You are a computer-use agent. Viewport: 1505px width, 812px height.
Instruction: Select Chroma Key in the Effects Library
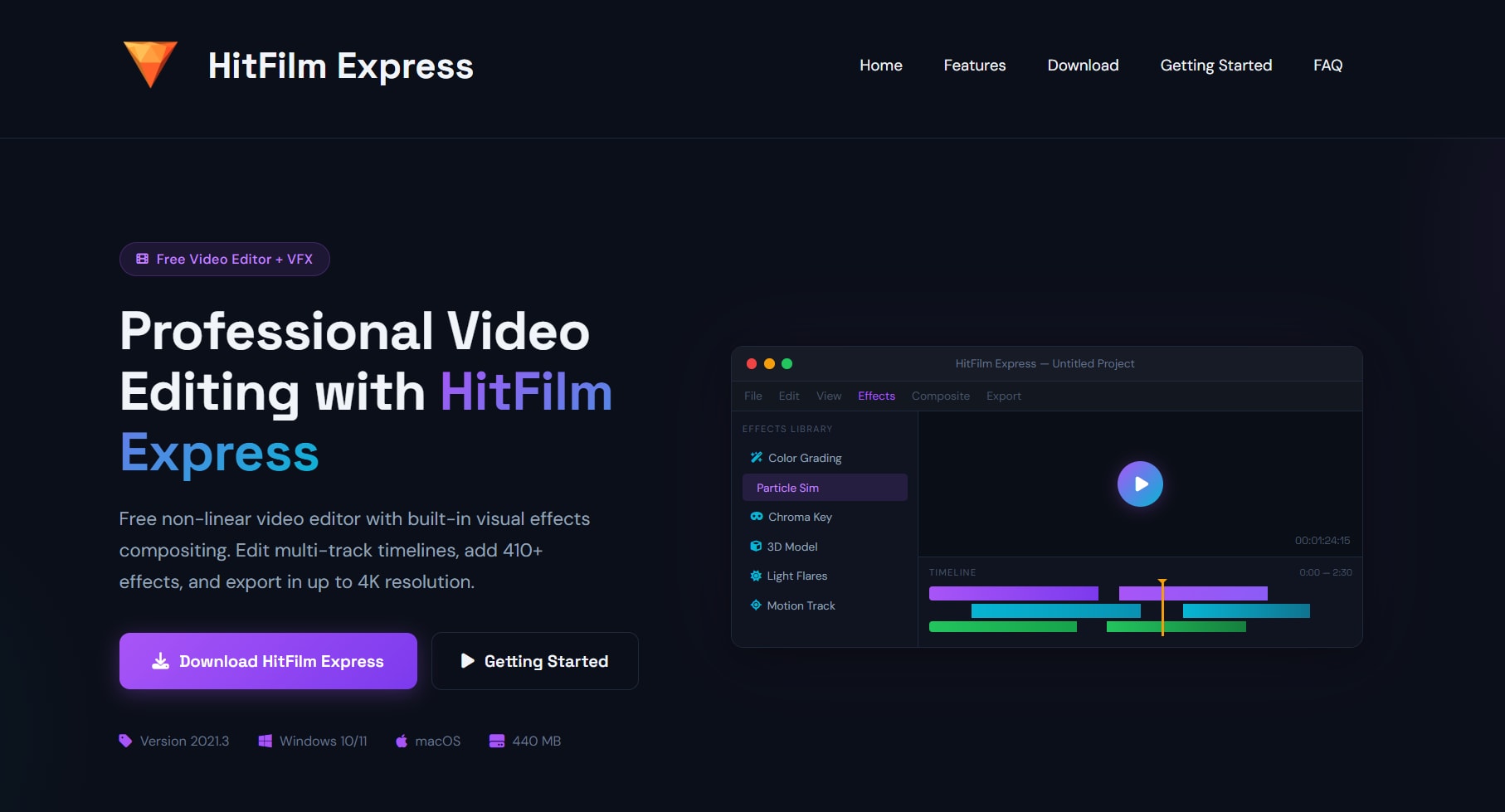825,517
